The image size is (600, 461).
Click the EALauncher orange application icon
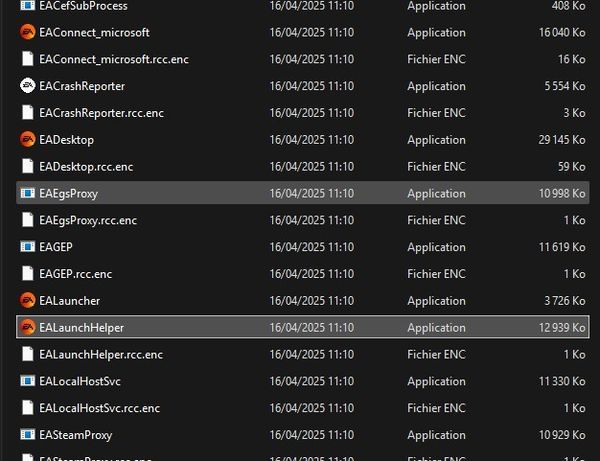pos(28,300)
